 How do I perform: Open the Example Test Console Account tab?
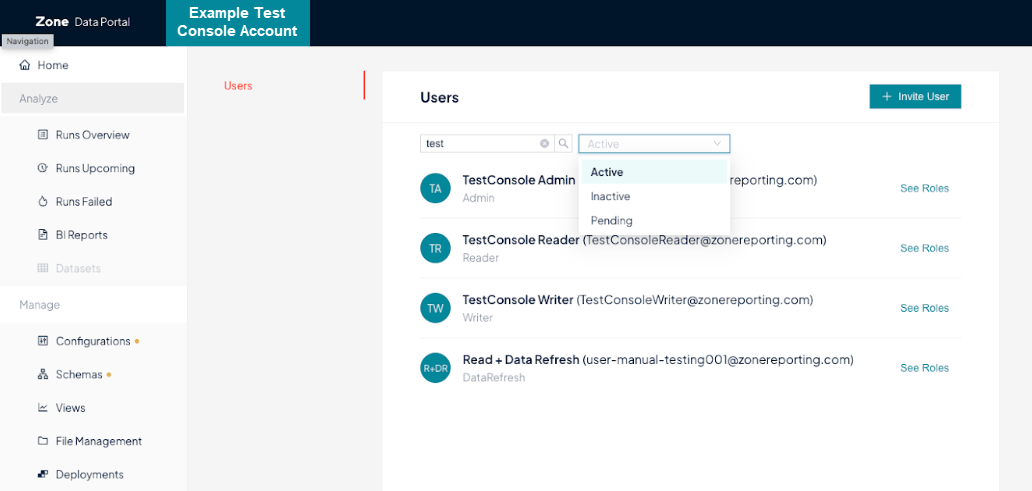tap(238, 22)
